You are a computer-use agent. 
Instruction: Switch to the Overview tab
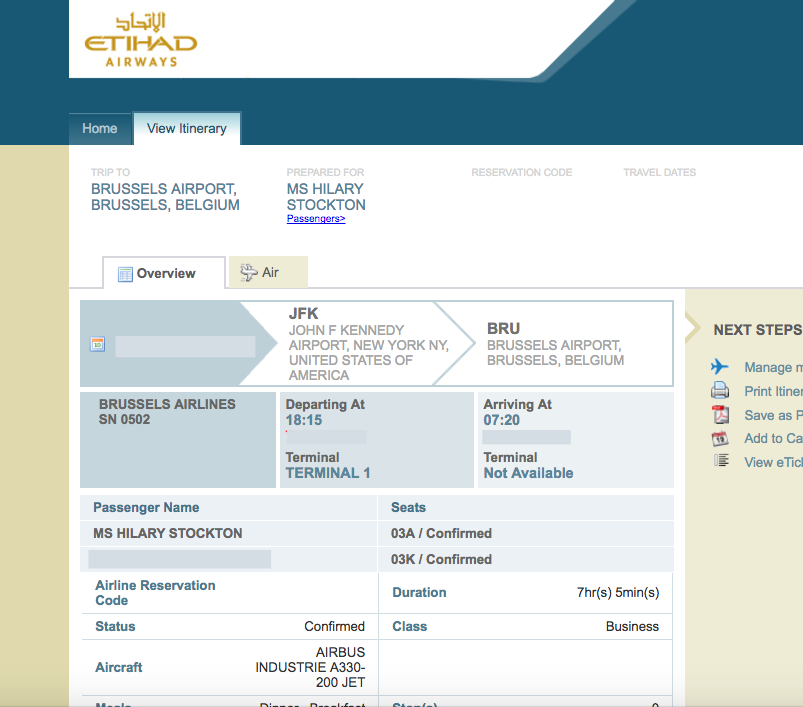(x=164, y=273)
